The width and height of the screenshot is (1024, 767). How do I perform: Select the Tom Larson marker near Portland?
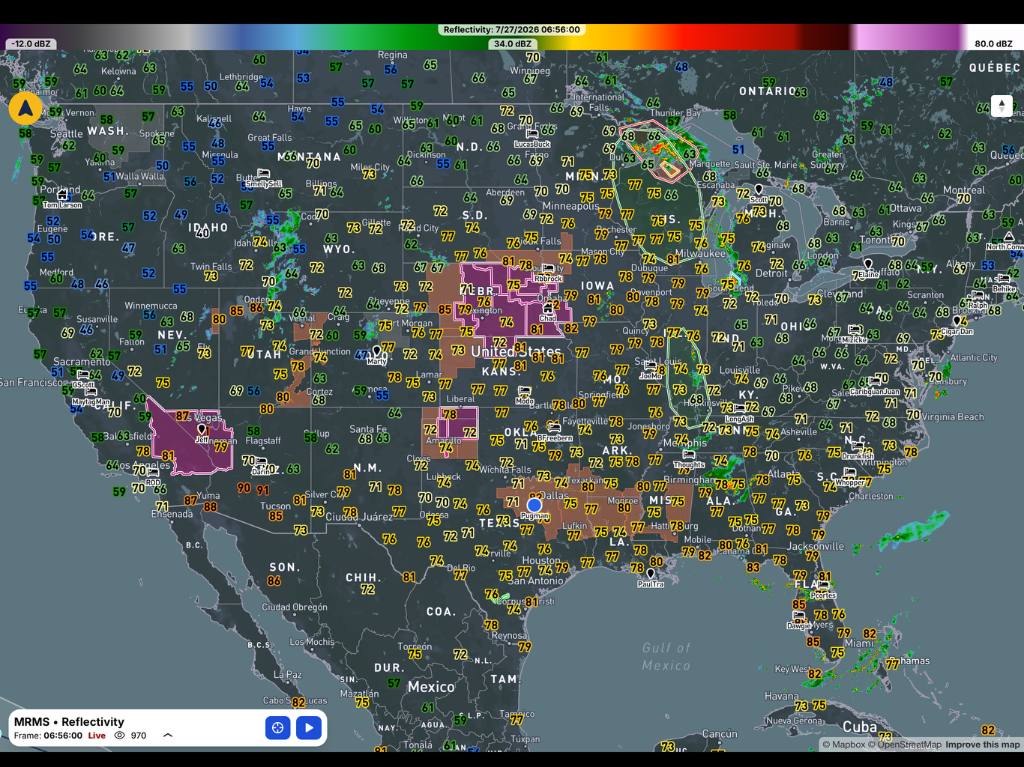(62, 195)
